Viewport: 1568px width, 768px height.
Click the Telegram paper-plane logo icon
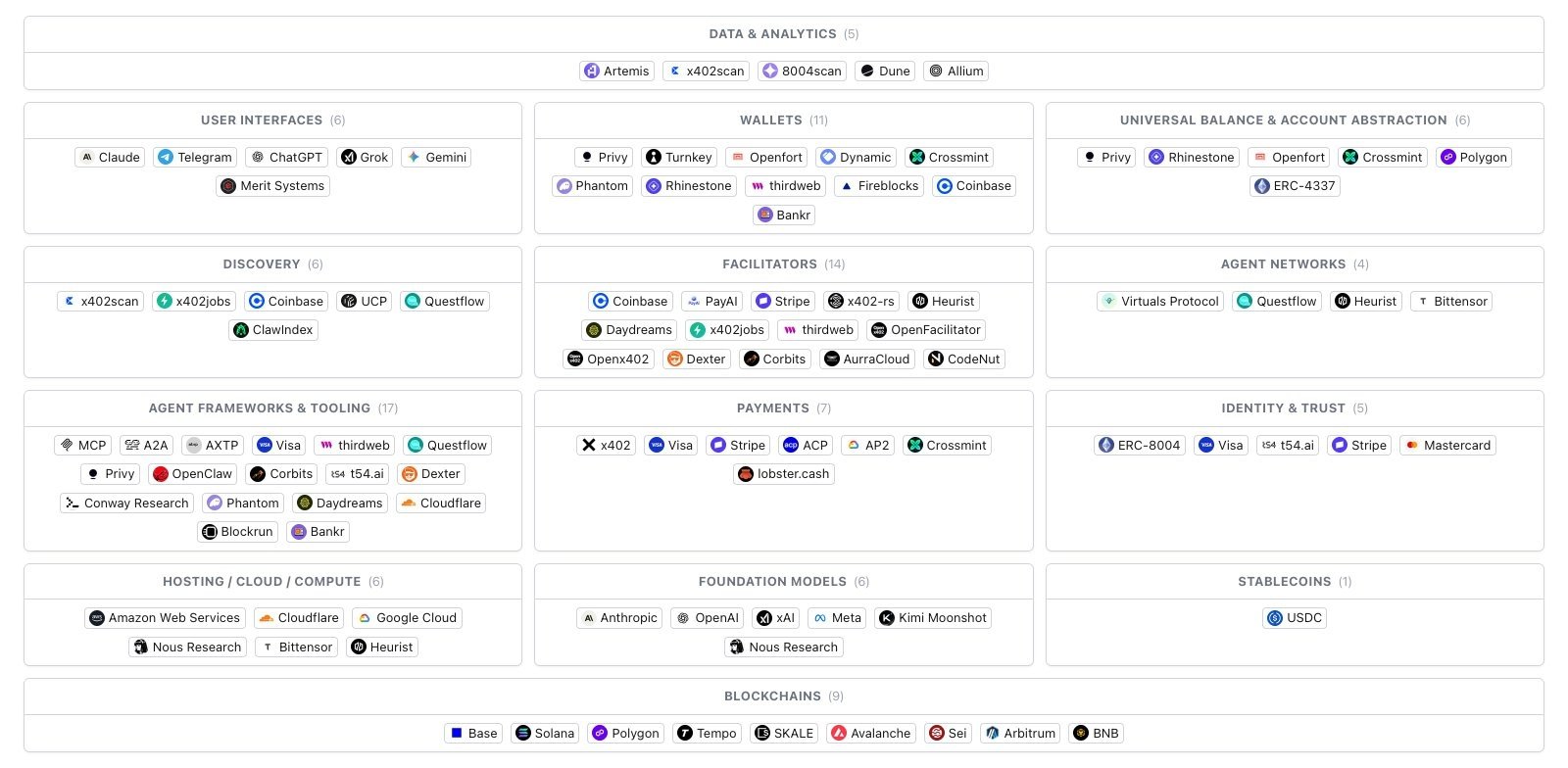pyautogui.click(x=166, y=158)
